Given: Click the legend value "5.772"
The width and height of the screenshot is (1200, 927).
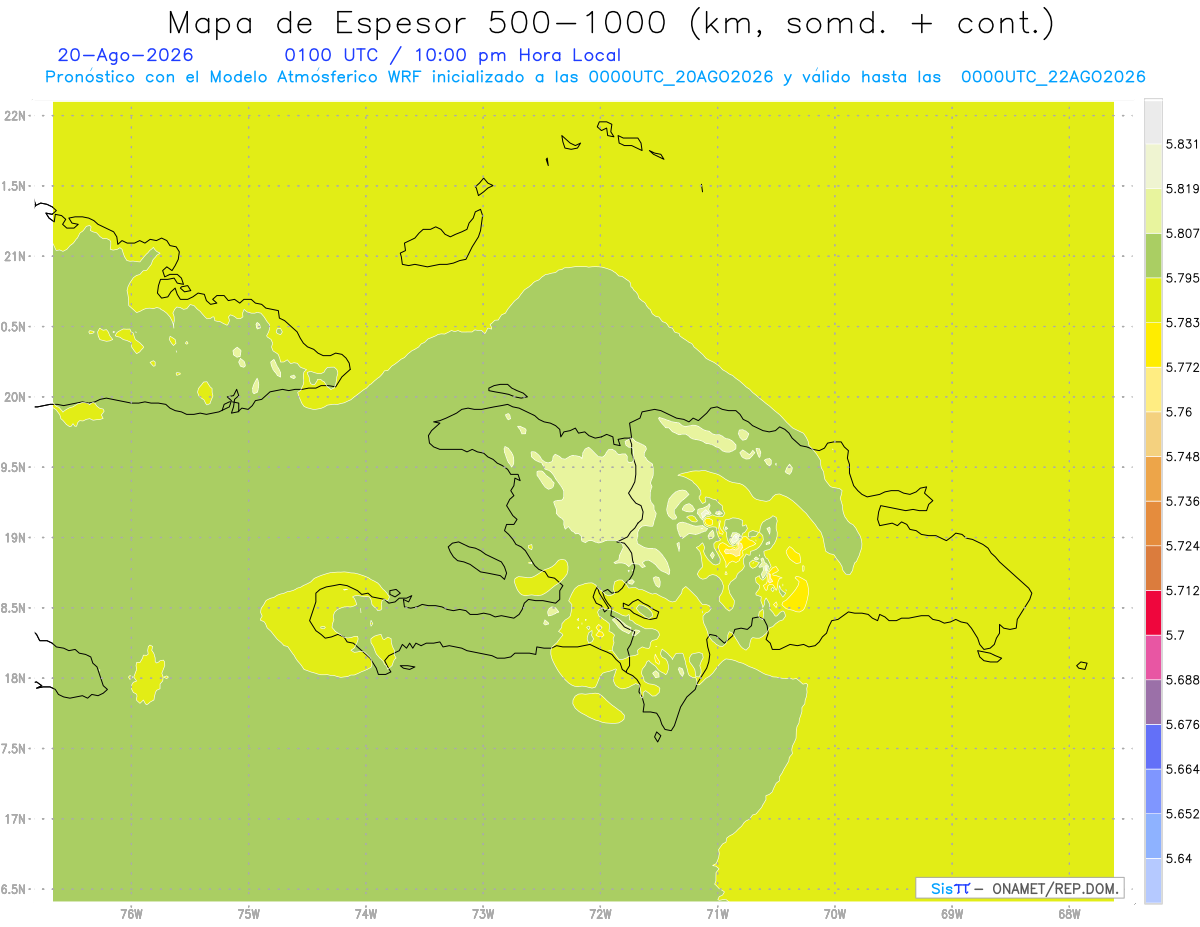Looking at the screenshot, I should pyautogui.click(x=1182, y=367).
